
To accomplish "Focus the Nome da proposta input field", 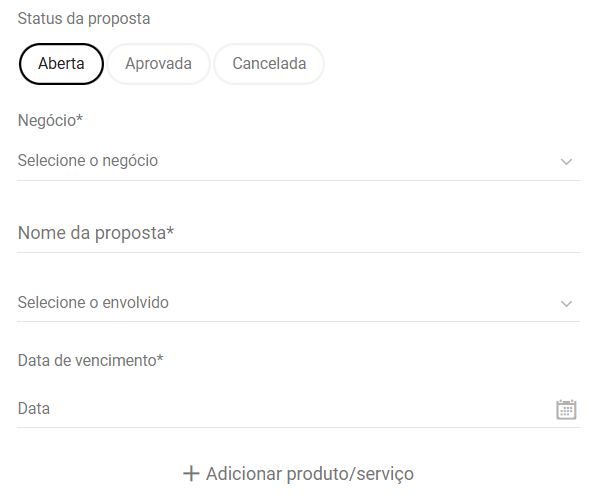I will [x=298, y=233].
